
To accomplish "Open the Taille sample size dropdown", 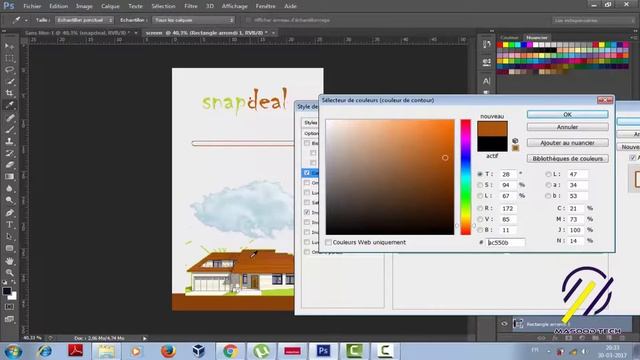I will (84, 20).
